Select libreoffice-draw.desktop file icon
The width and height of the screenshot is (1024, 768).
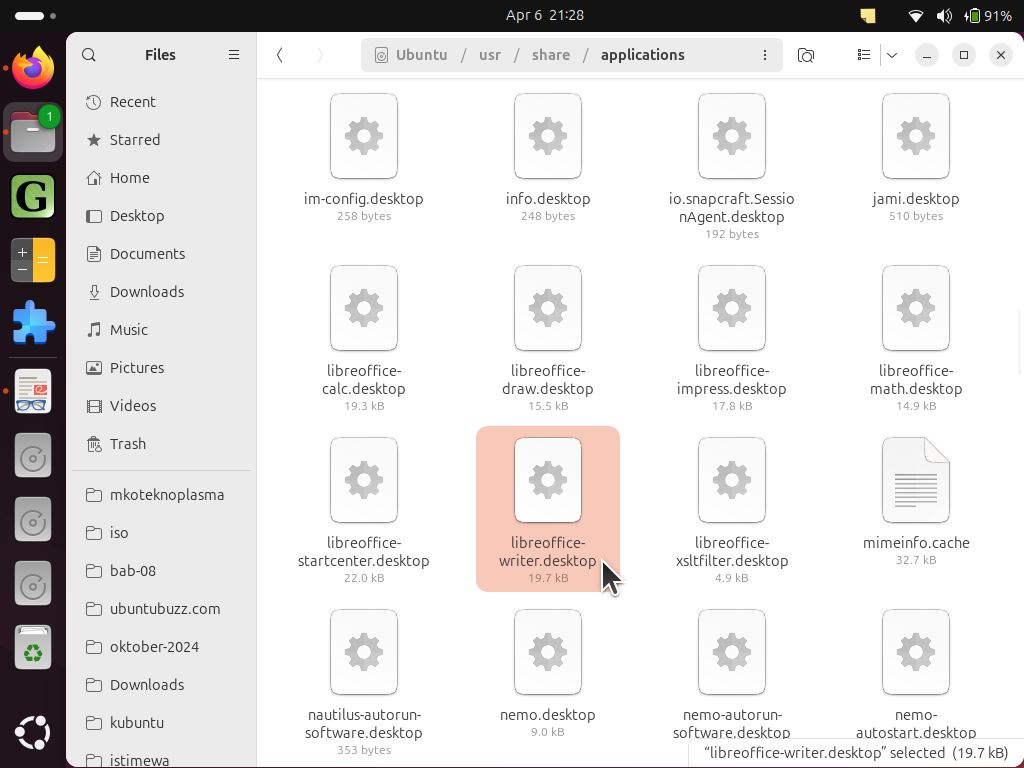pyautogui.click(x=548, y=308)
